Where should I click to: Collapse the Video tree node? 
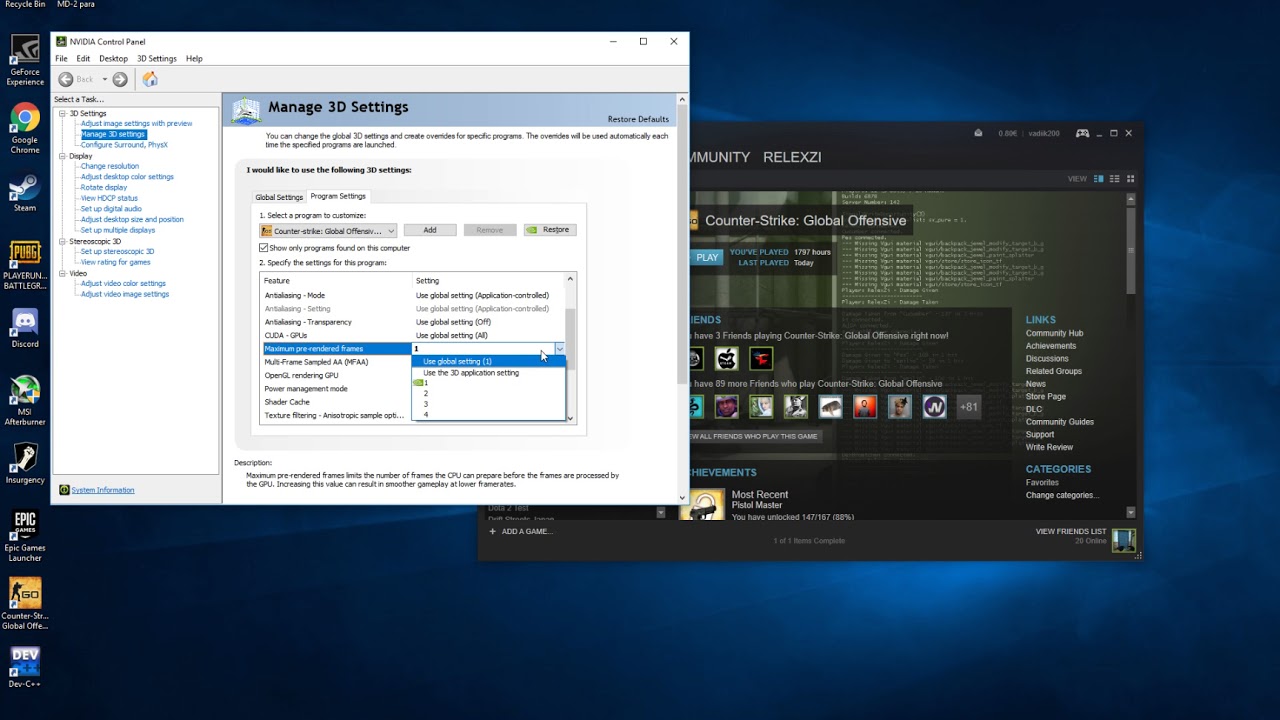click(x=62, y=273)
